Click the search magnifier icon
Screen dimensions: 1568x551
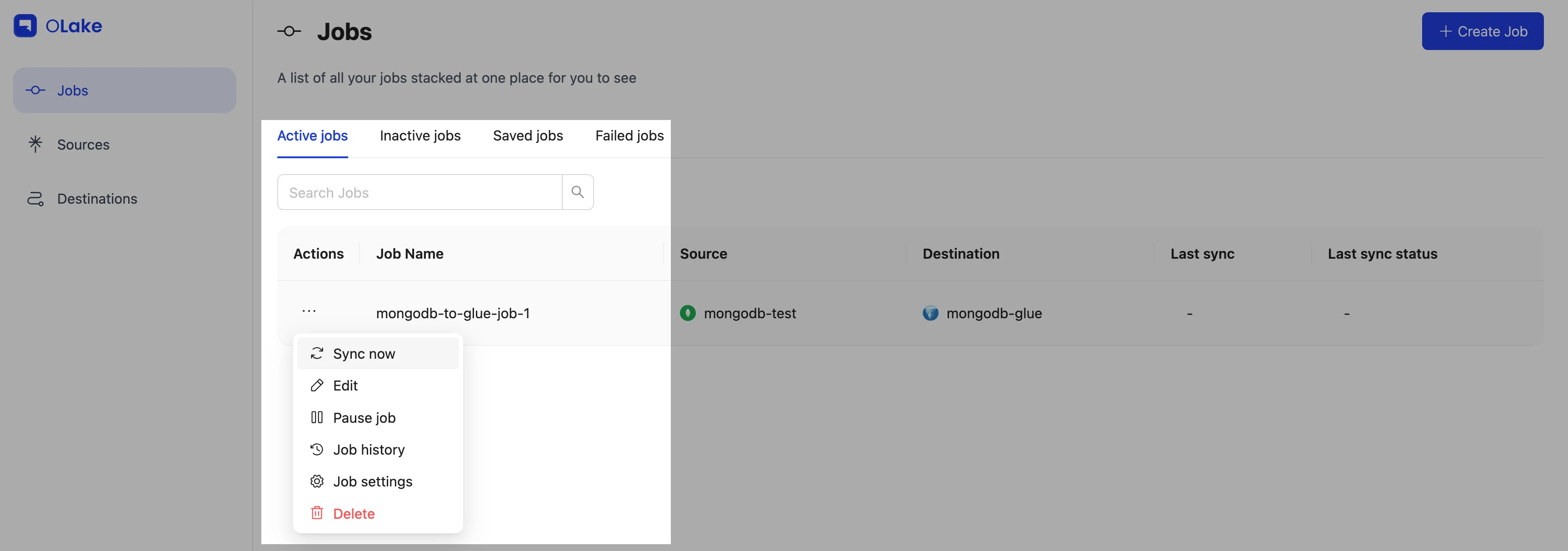(577, 192)
